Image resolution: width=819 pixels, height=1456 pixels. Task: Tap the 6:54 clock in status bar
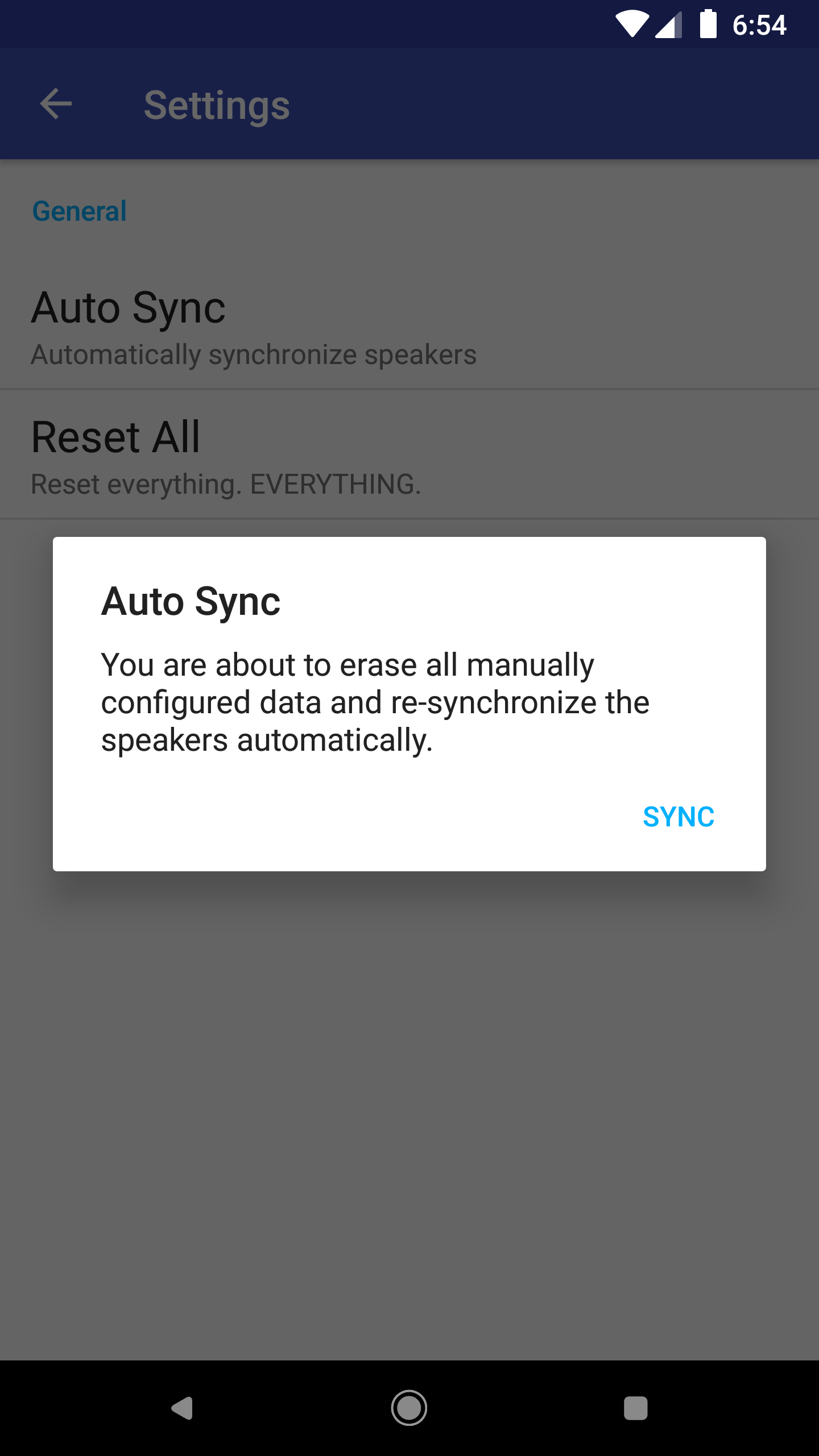click(759, 25)
